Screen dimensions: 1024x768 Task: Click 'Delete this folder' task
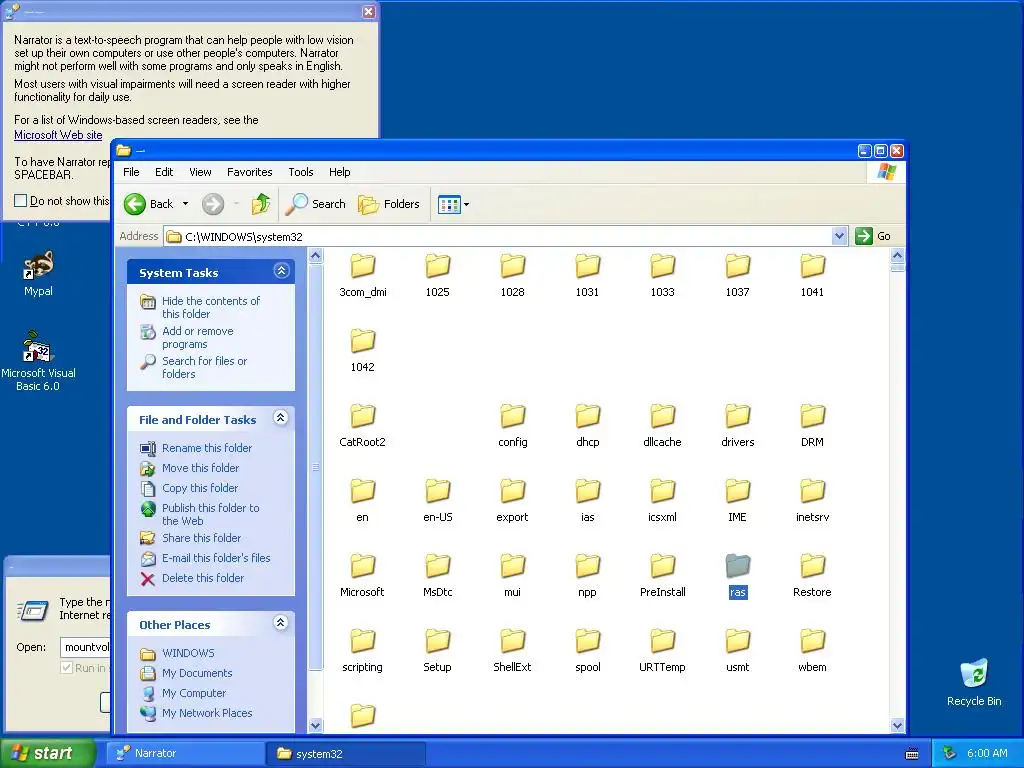[202, 578]
